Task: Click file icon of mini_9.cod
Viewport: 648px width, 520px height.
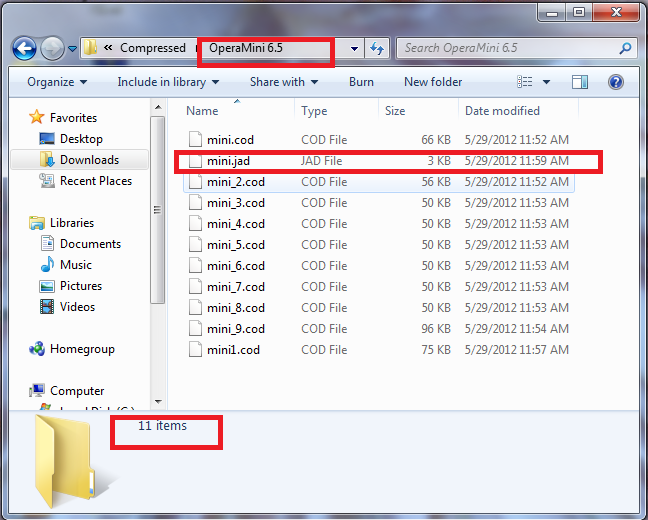Action: pos(195,329)
